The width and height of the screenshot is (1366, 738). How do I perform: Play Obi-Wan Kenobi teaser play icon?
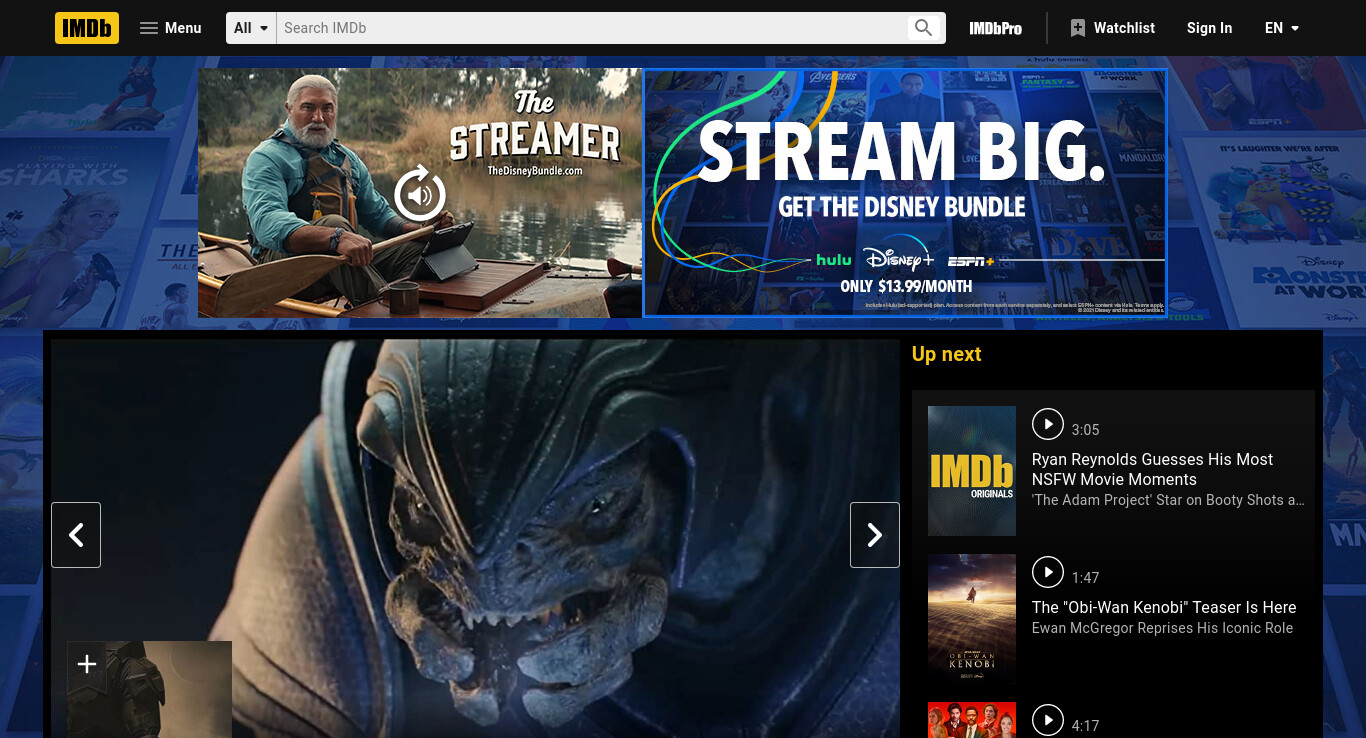pos(1047,572)
